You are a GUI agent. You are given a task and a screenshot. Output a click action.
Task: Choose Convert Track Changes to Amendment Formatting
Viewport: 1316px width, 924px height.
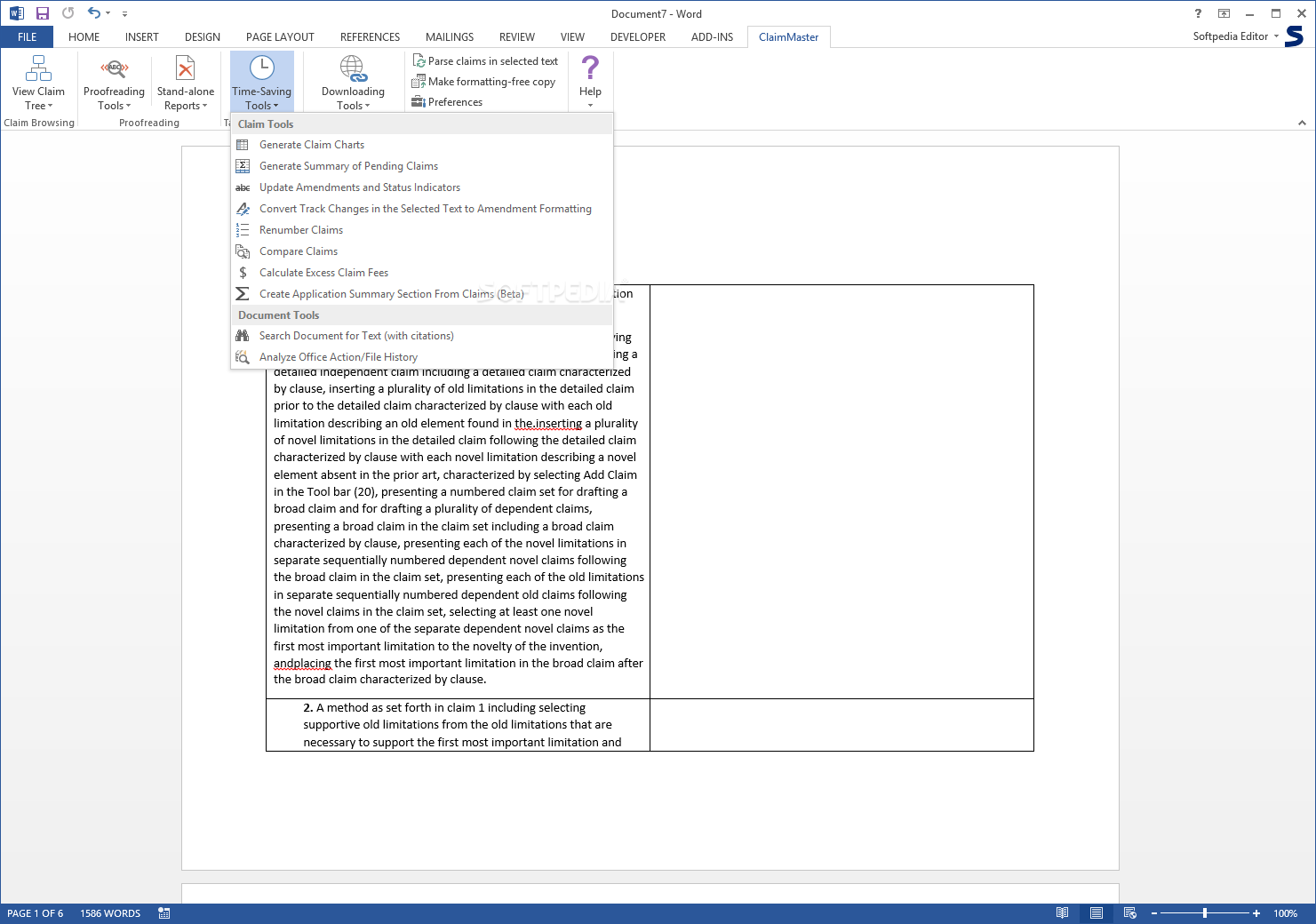(422, 209)
